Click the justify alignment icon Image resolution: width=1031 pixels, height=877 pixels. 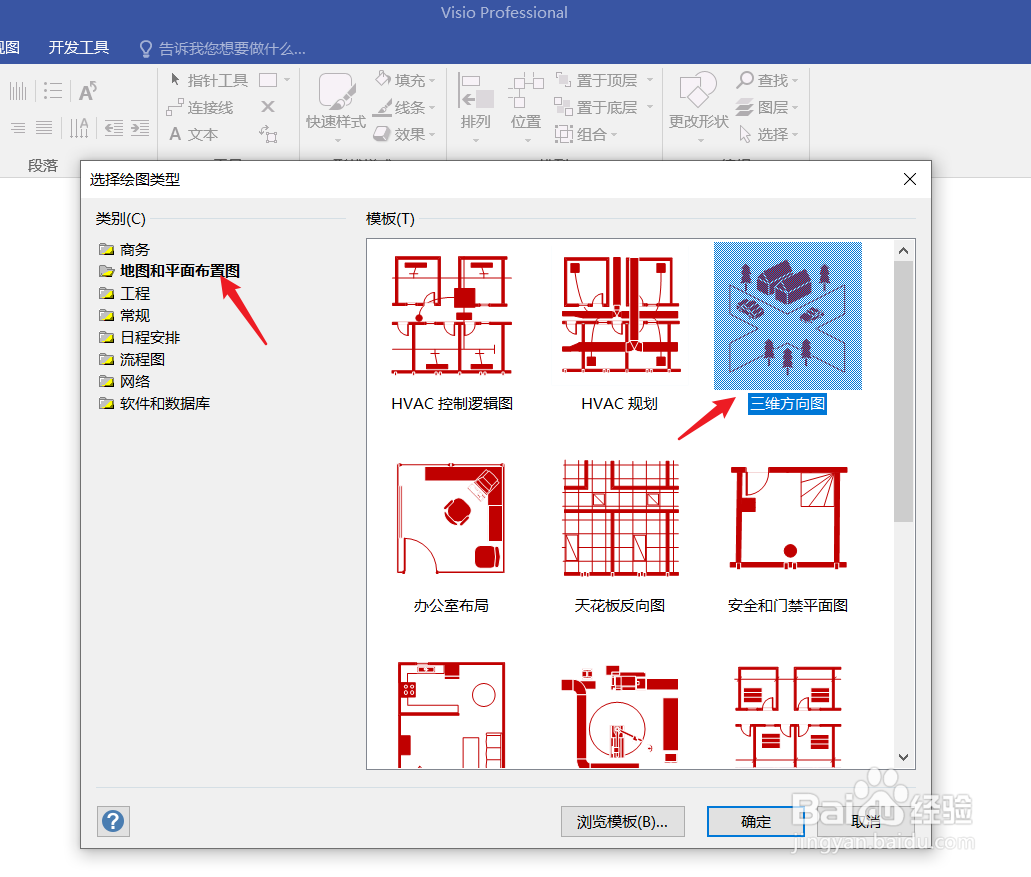point(44,128)
